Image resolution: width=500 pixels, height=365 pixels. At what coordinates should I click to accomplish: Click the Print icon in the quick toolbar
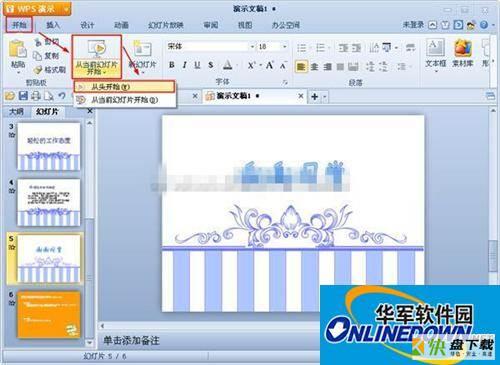click(x=36, y=96)
